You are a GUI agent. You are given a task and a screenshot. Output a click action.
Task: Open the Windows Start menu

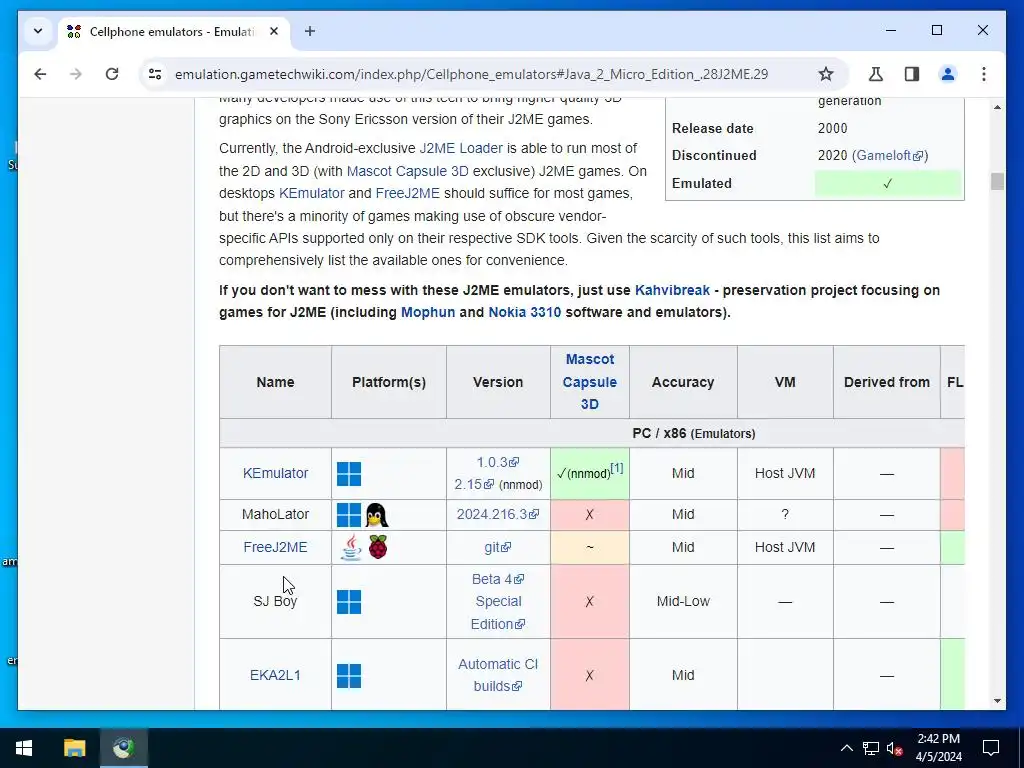click(x=24, y=748)
